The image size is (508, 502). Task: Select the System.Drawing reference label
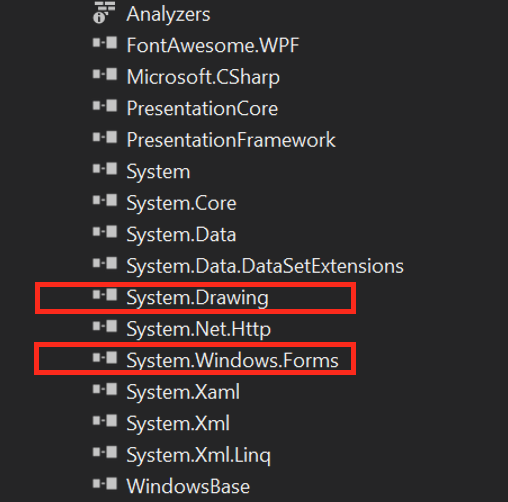[x=197, y=298]
